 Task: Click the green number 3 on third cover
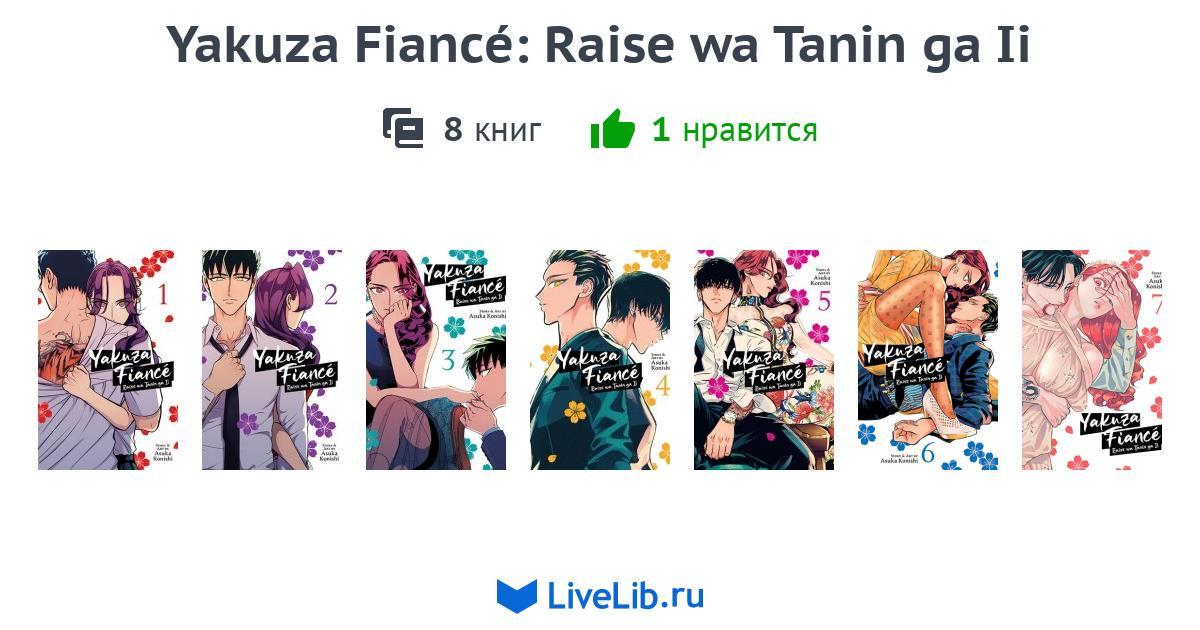click(448, 361)
